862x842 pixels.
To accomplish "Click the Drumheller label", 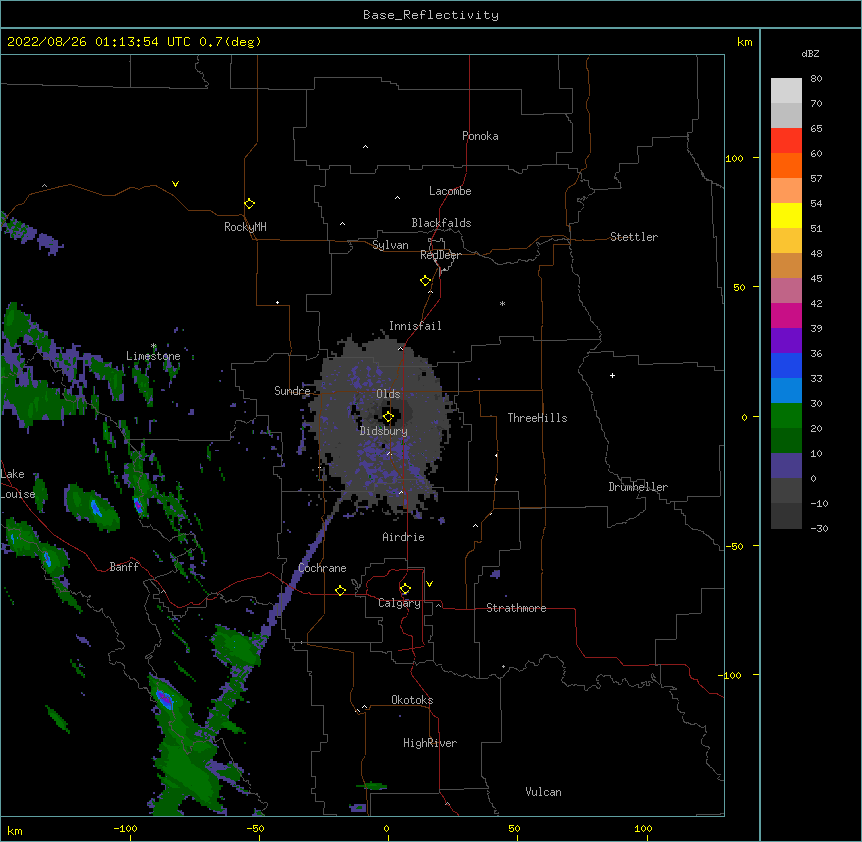I will coord(638,487).
